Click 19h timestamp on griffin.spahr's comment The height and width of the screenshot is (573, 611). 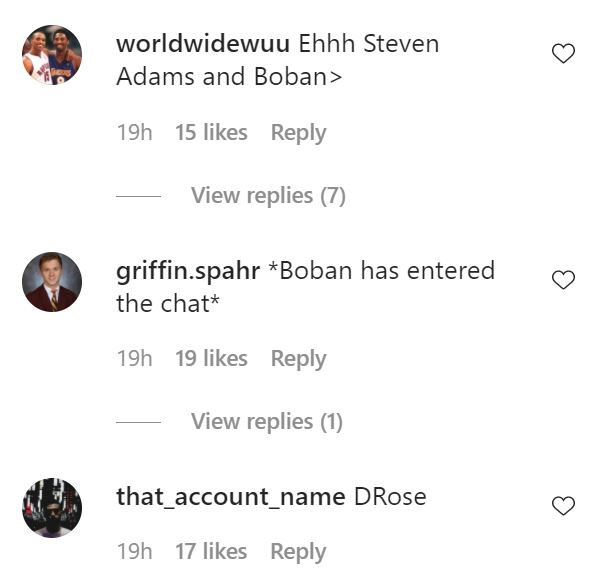134,359
